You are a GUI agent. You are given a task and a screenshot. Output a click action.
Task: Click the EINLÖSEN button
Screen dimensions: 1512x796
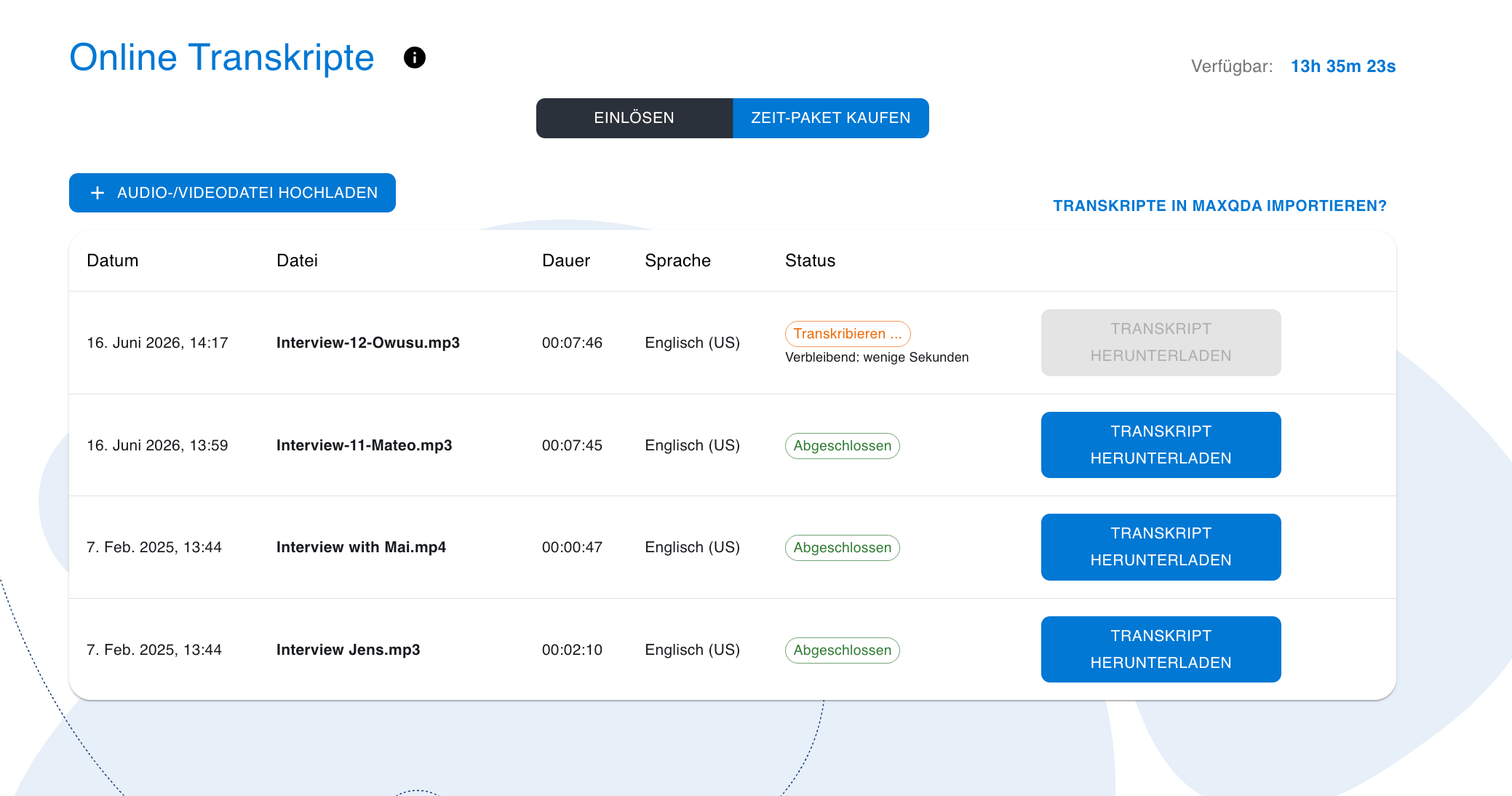634,118
